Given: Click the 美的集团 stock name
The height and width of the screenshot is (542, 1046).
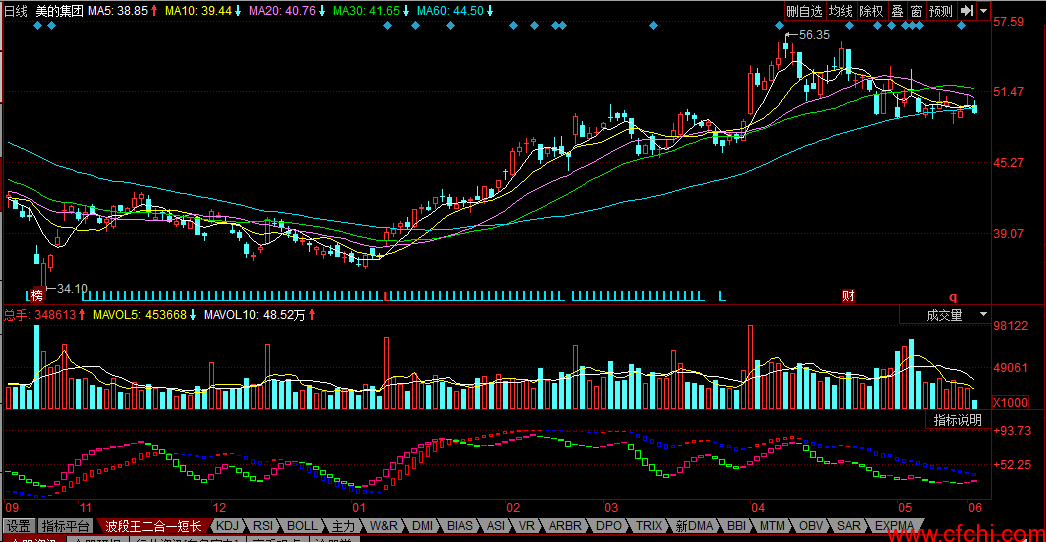Looking at the screenshot, I should (59, 11).
